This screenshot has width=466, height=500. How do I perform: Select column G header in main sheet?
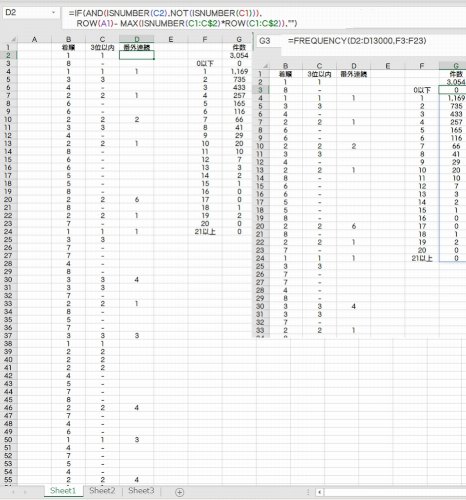(239, 39)
